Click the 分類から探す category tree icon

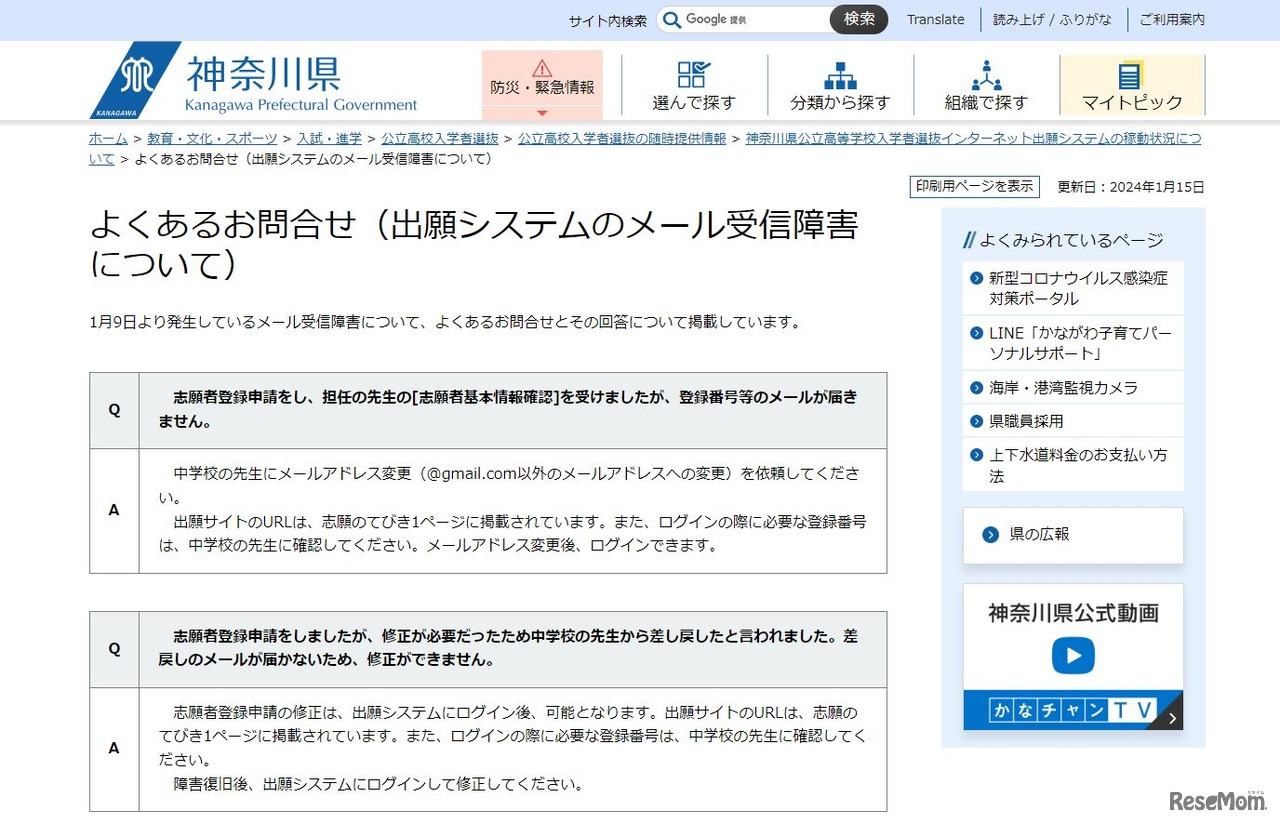pos(840,73)
